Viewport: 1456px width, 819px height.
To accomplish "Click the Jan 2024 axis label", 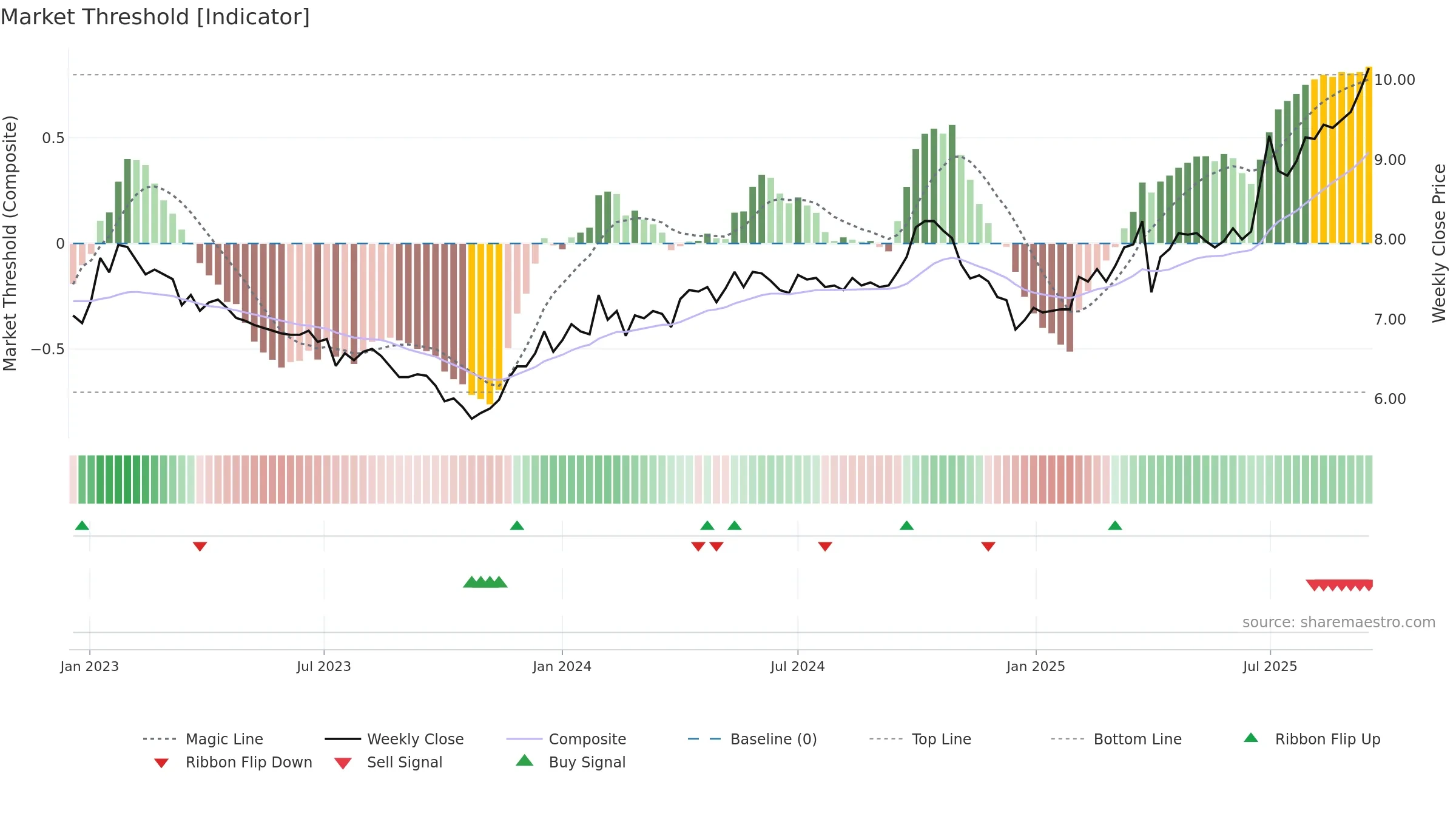I will pyautogui.click(x=562, y=666).
